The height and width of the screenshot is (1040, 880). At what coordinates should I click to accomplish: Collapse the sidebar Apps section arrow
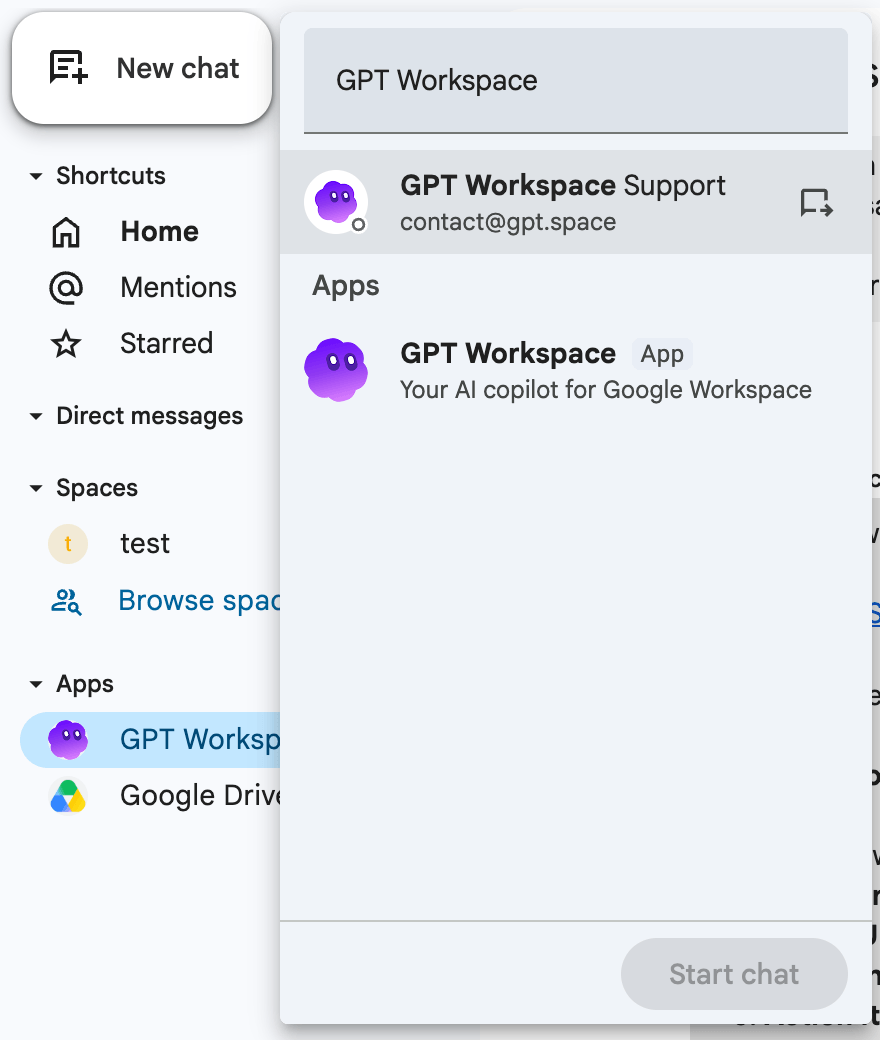[36, 684]
